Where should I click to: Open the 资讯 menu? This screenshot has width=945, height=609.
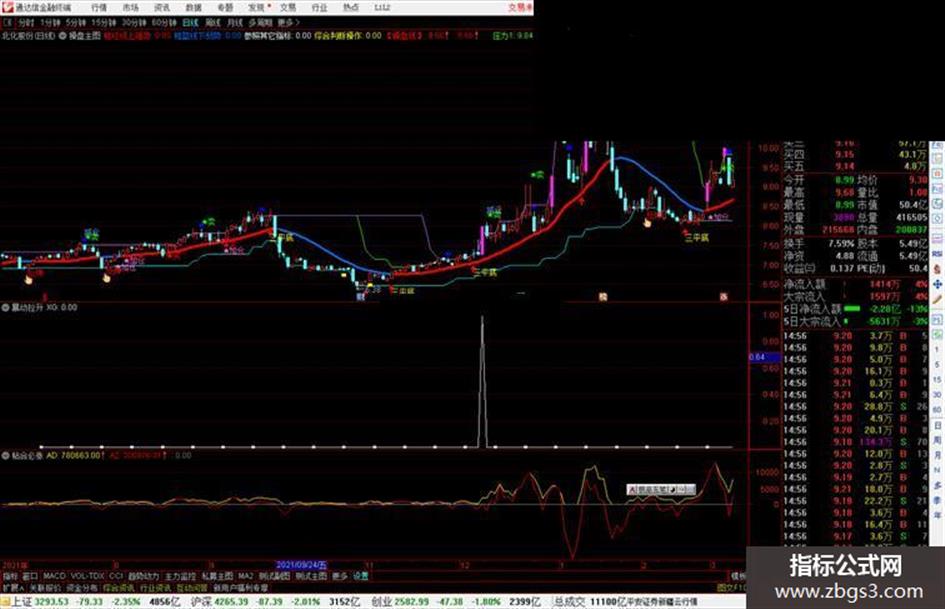(x=162, y=8)
